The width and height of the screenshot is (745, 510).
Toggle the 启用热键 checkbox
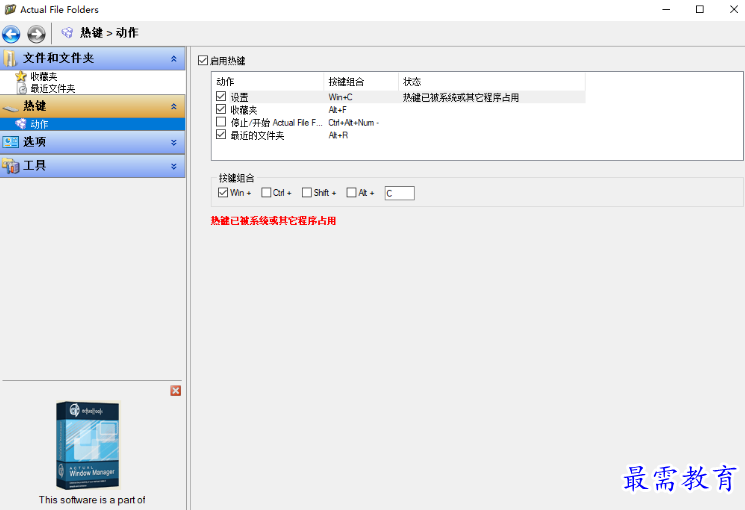(203, 60)
